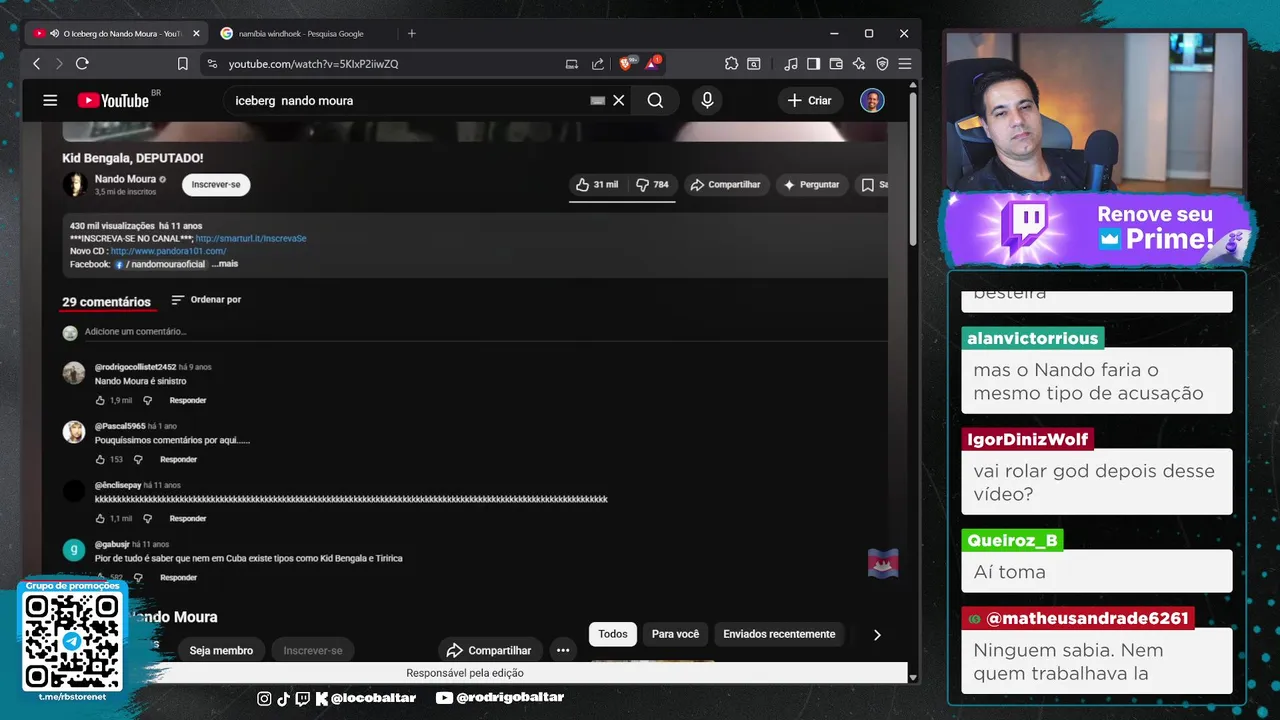Open the music playlist note icon
This screenshot has width=1280, height=720.
click(791, 64)
